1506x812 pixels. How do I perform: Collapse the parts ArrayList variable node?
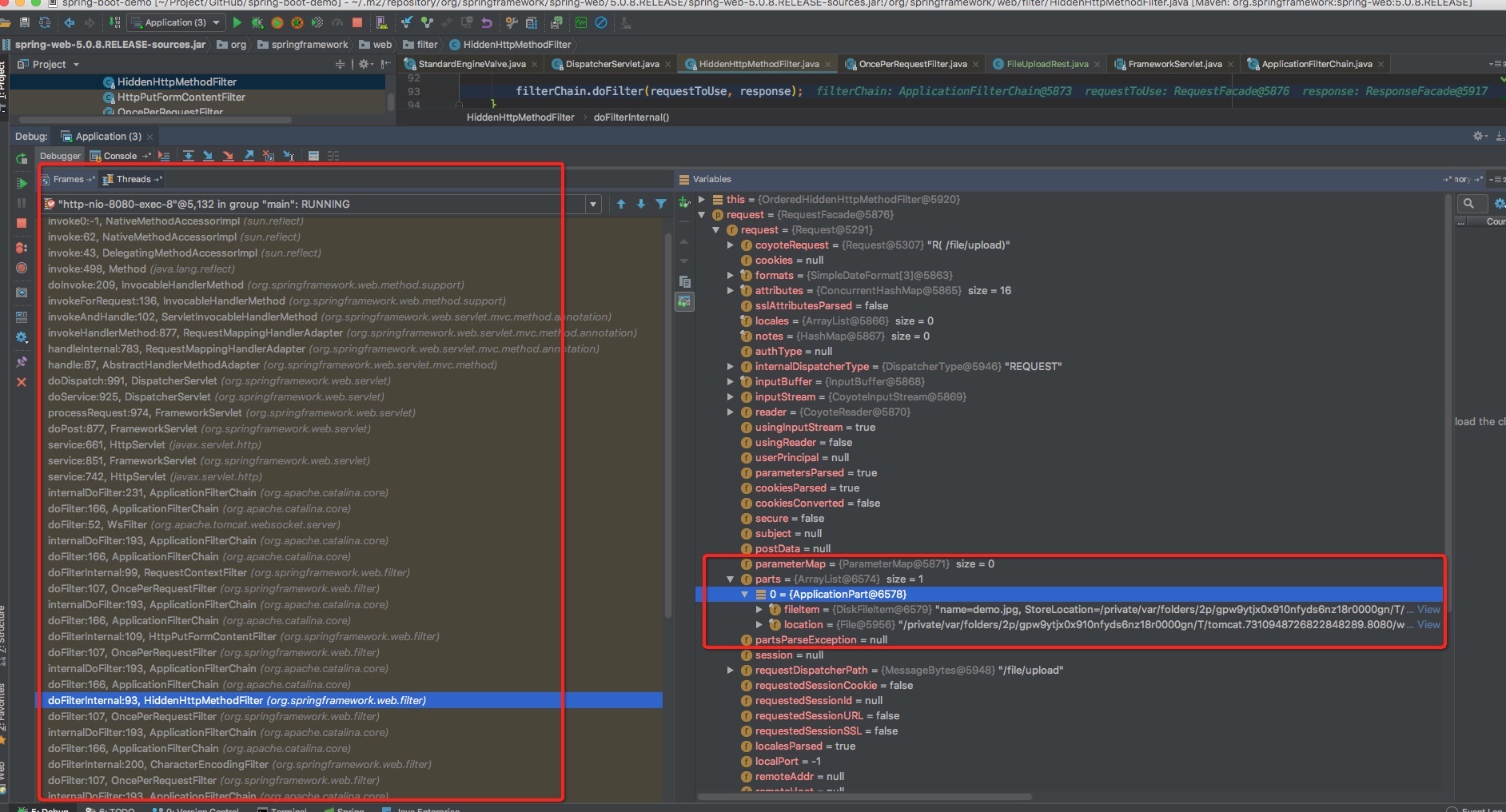730,579
